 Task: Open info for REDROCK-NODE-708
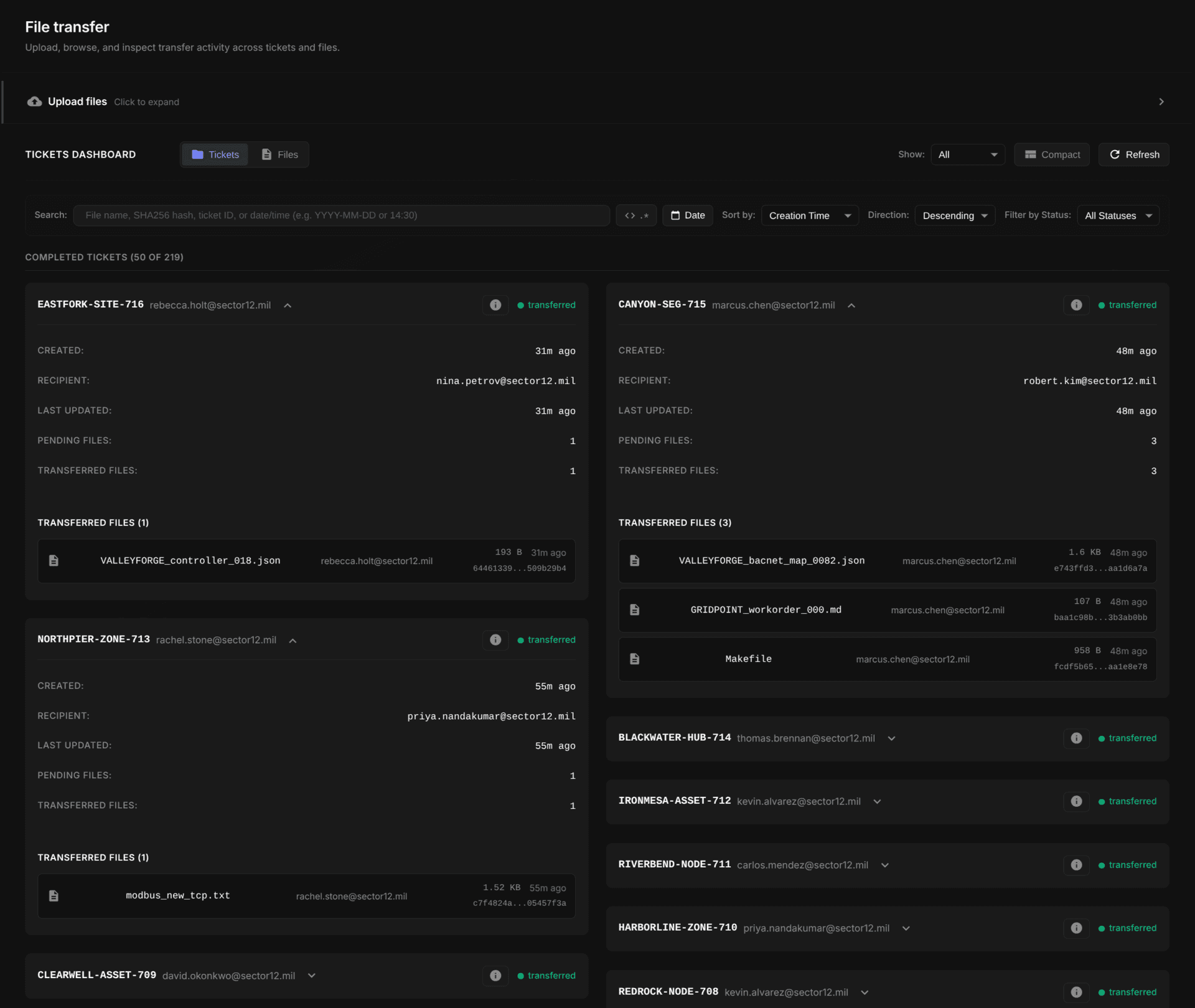[x=1076, y=992]
